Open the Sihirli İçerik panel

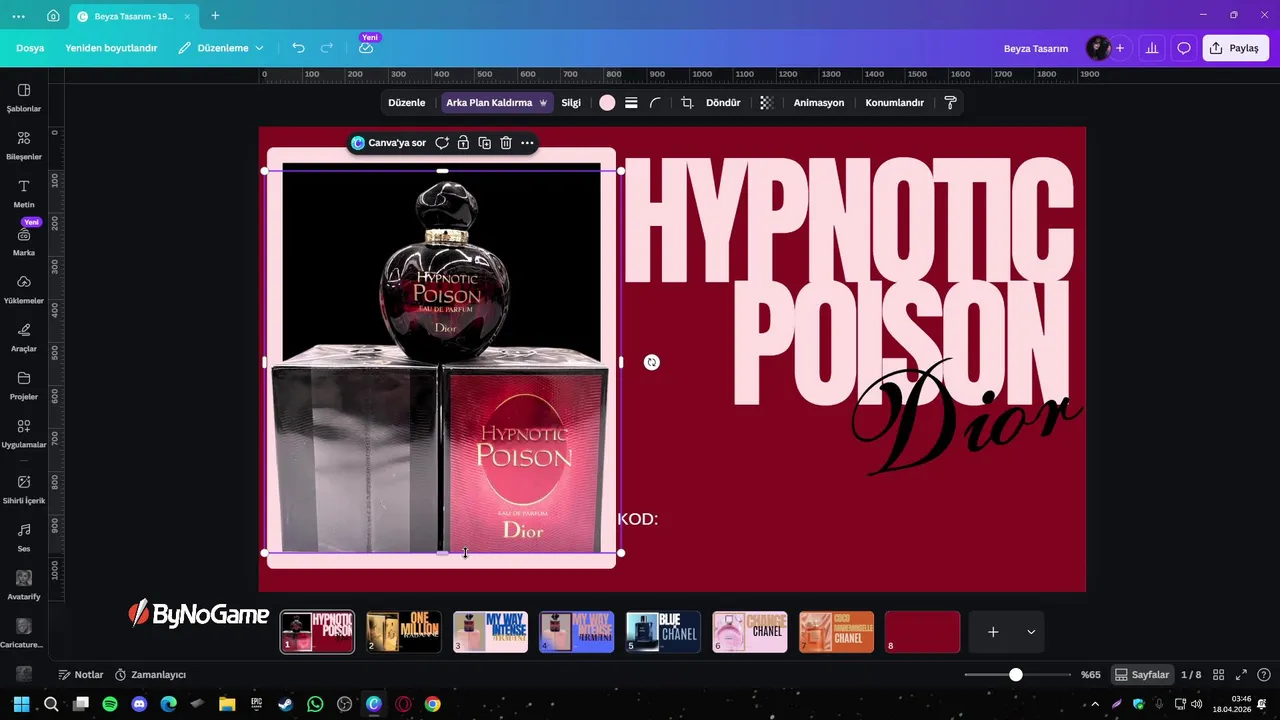(24, 489)
